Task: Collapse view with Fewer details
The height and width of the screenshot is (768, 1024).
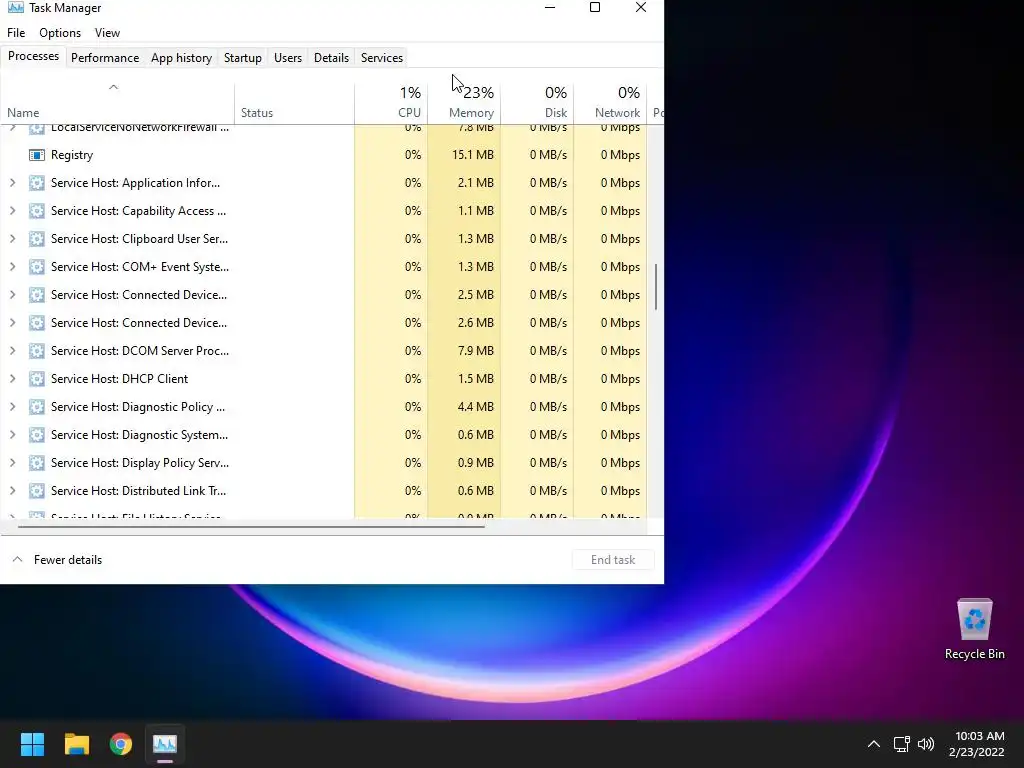Action: pyautogui.click(x=57, y=560)
